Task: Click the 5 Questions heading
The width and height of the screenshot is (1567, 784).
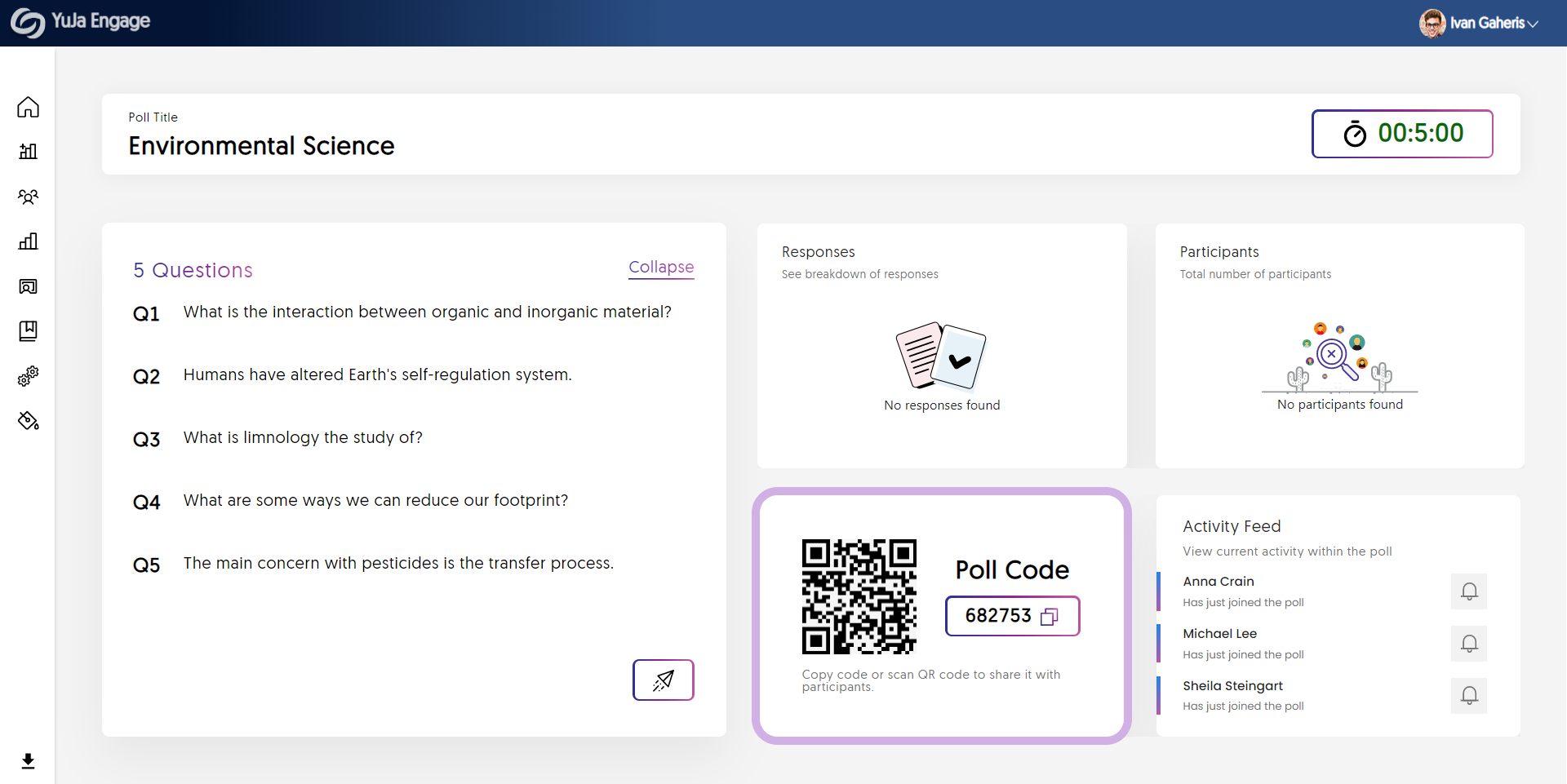Action: click(x=193, y=270)
